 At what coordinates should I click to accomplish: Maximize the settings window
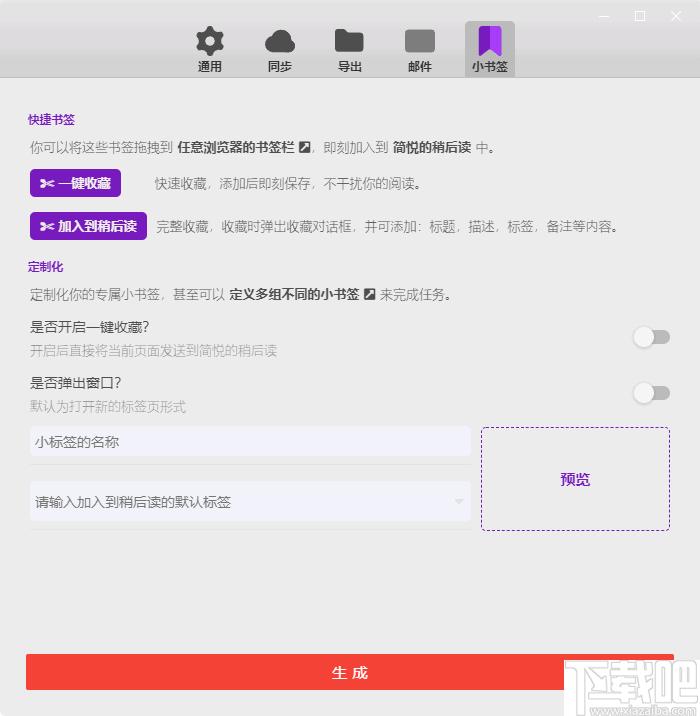coord(640,16)
